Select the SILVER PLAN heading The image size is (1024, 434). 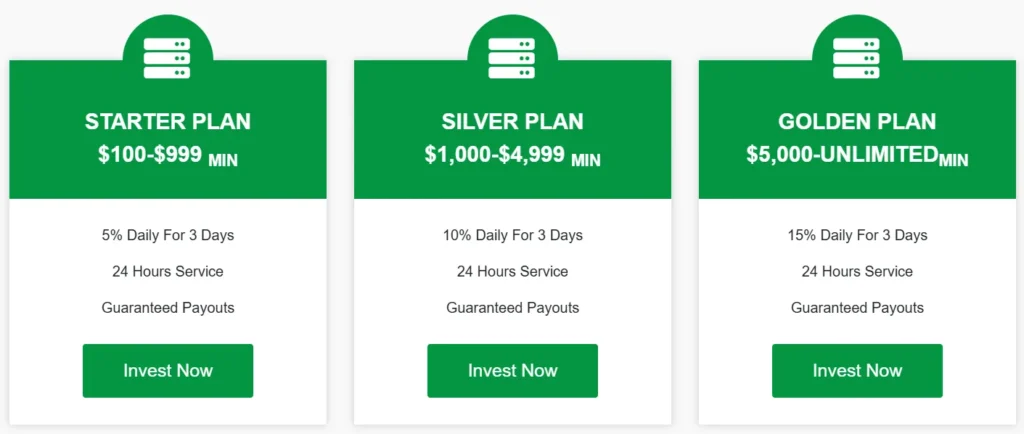click(x=512, y=122)
